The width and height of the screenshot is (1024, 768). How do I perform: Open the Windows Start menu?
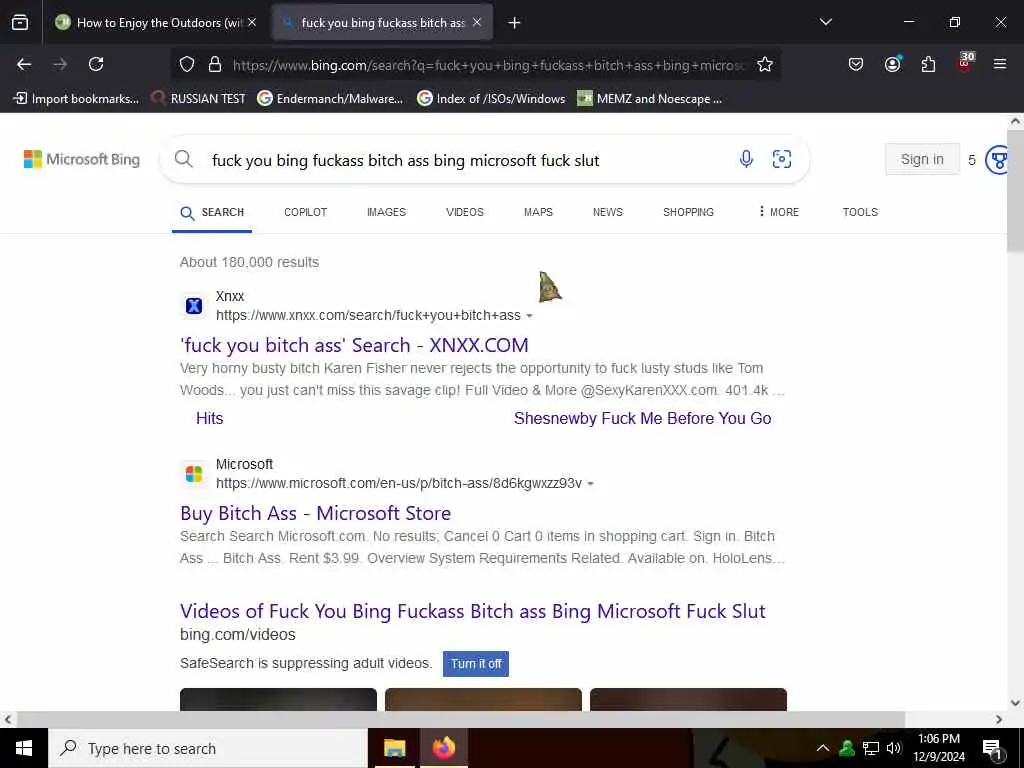pyautogui.click(x=24, y=748)
